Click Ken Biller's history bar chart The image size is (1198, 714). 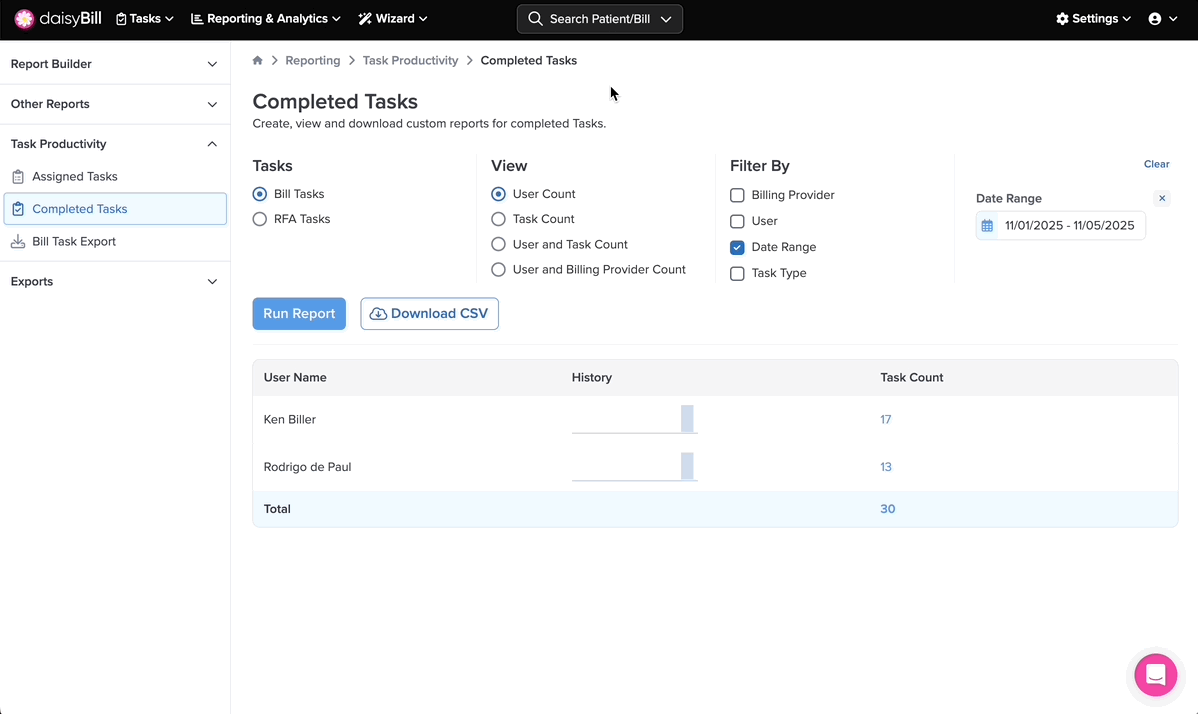(634, 420)
